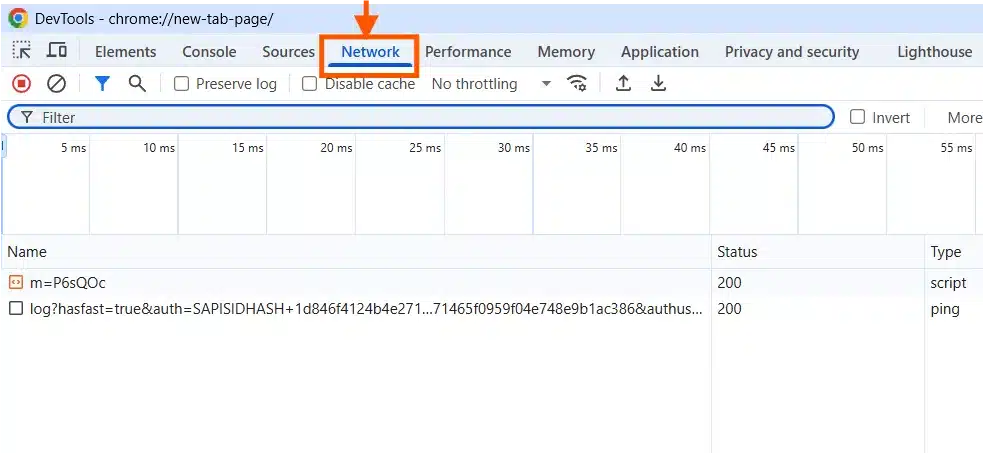
Task: Switch to the Lighthouse tab
Action: pyautogui.click(x=935, y=52)
